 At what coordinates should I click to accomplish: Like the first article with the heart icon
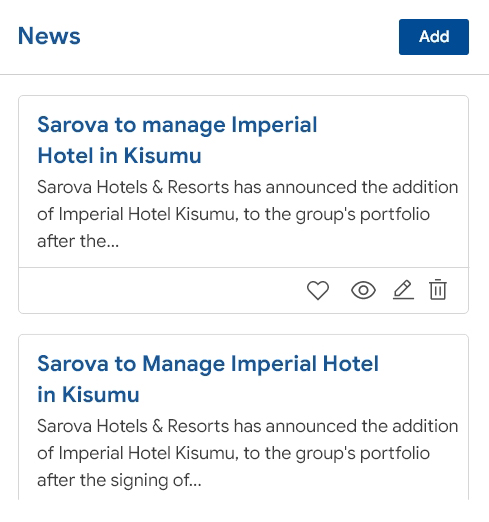[x=318, y=290]
